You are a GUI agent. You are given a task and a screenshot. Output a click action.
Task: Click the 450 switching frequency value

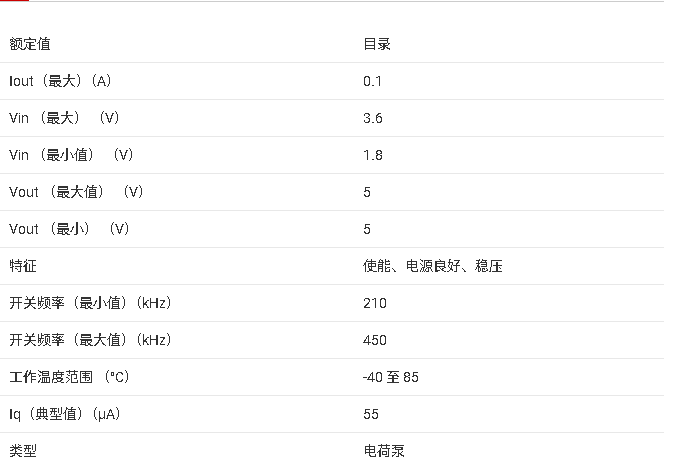coord(374,340)
